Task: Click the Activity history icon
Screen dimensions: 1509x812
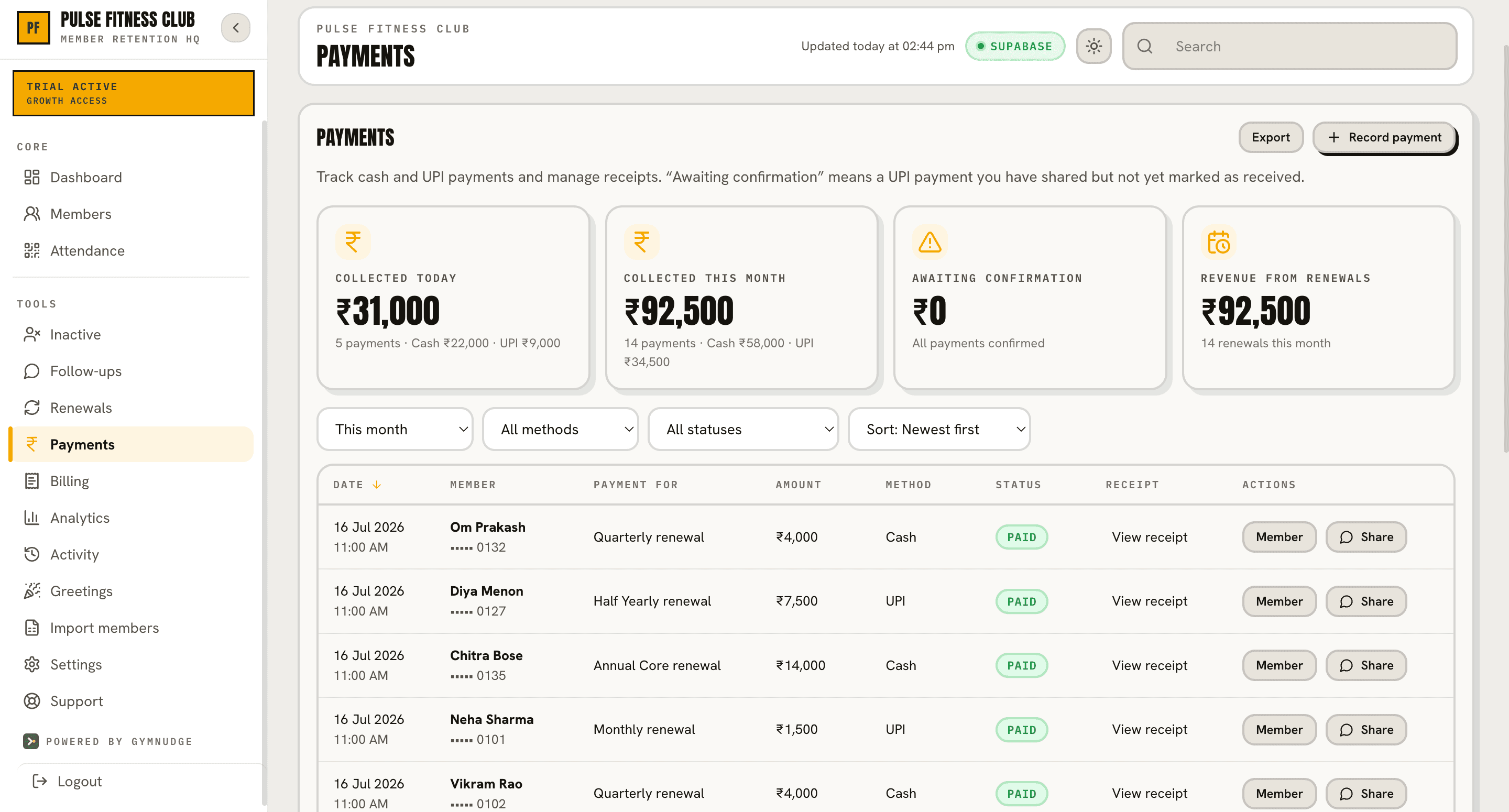Action: tap(31, 554)
